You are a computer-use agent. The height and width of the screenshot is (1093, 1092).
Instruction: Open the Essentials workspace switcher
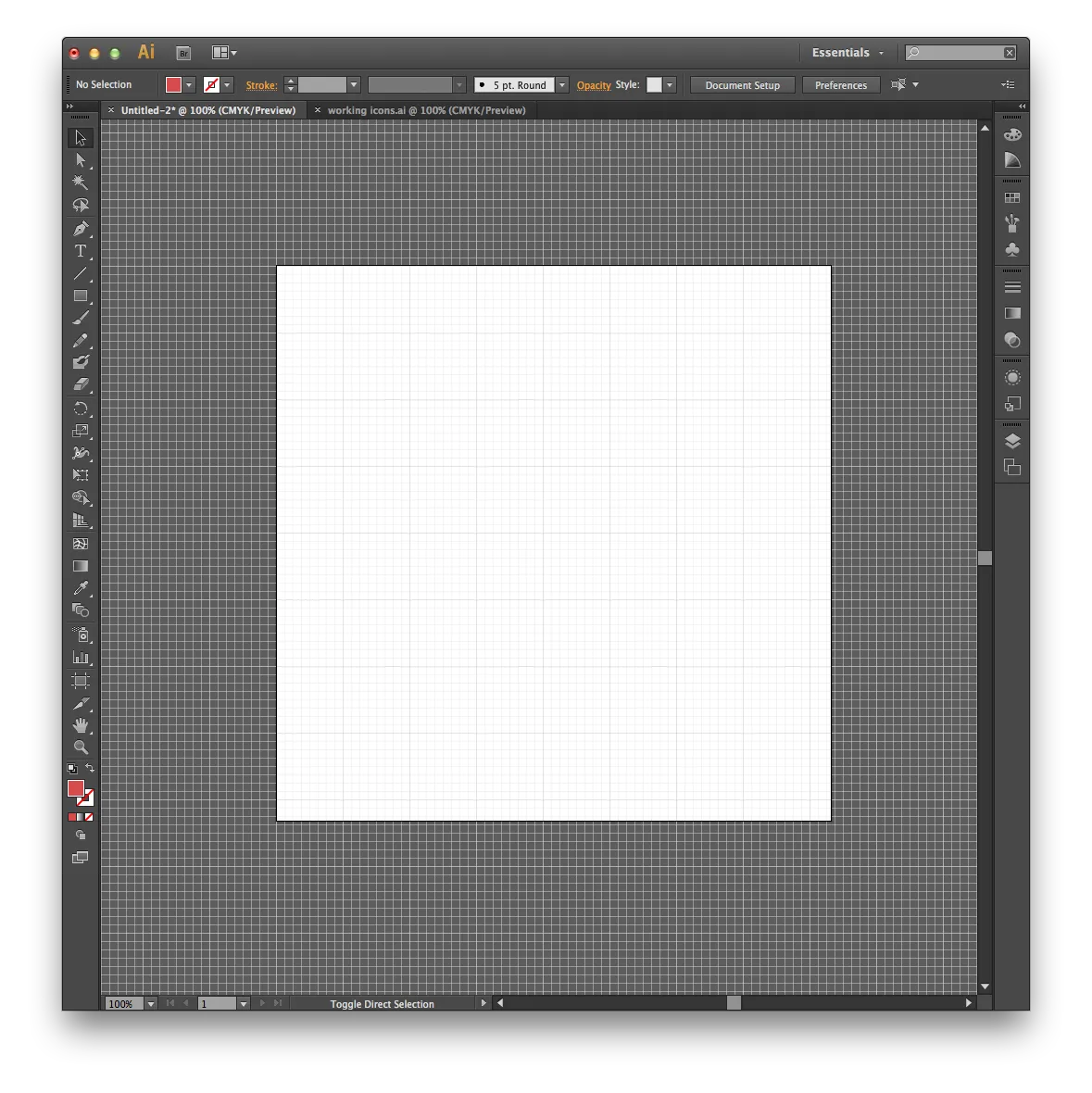coord(847,52)
